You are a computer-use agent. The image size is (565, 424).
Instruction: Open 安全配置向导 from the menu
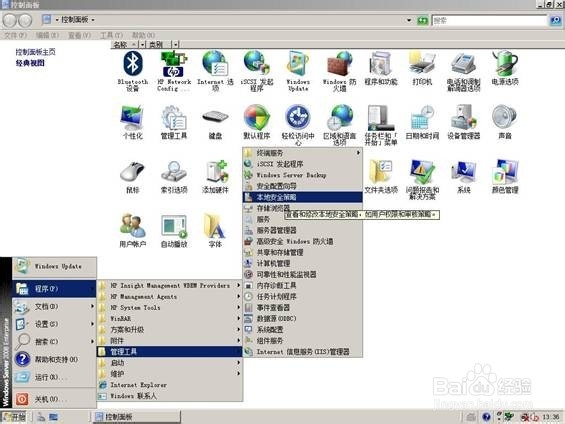click(303, 186)
